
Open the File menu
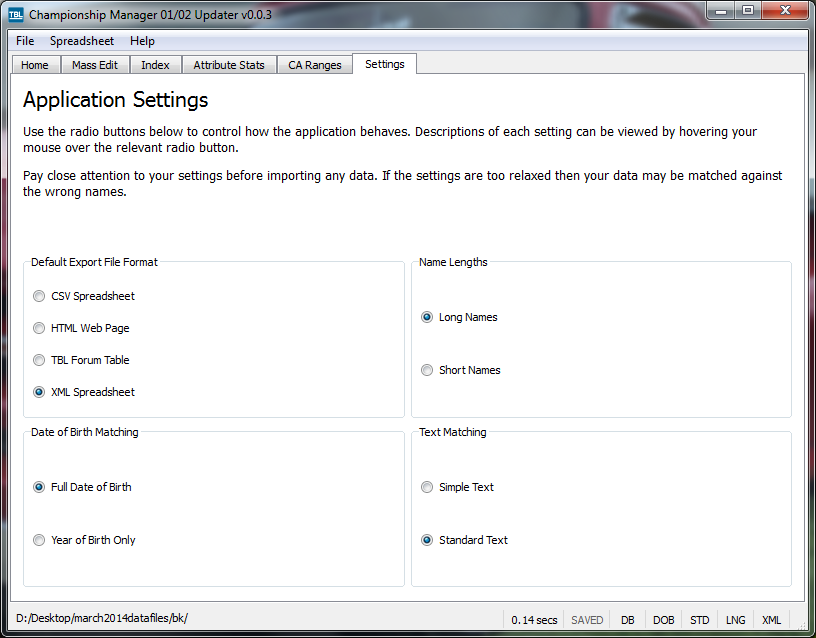25,41
